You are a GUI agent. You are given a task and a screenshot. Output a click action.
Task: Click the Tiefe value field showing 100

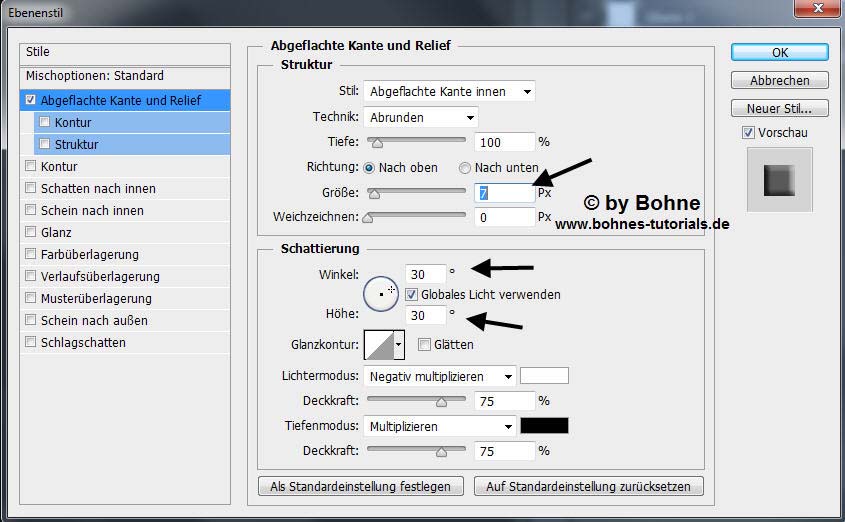point(505,142)
